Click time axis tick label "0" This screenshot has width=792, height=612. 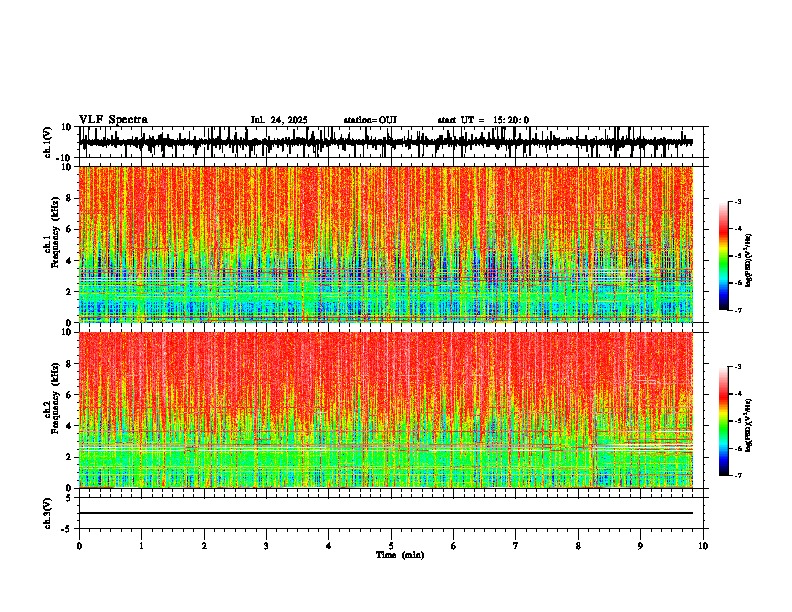(x=79, y=546)
